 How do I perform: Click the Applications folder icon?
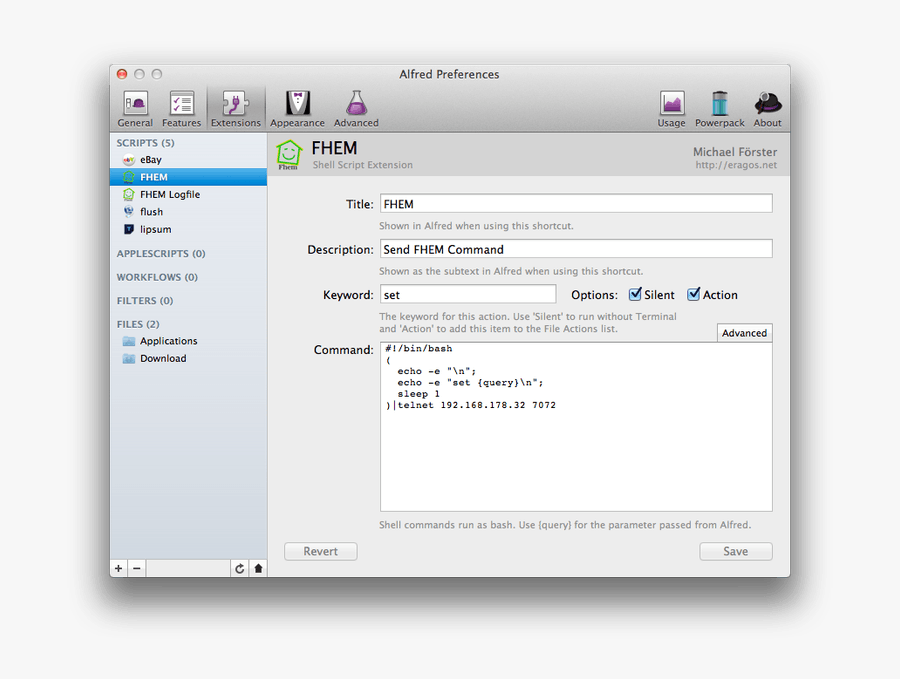point(129,341)
